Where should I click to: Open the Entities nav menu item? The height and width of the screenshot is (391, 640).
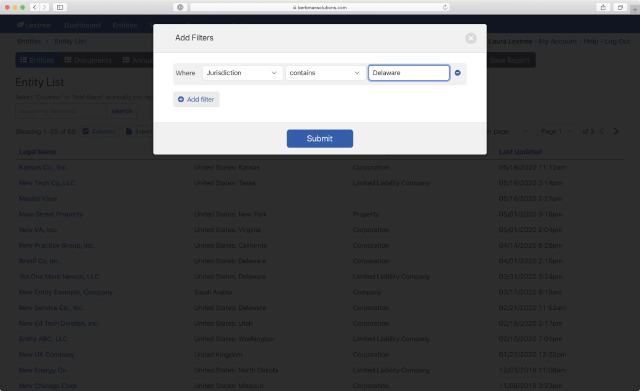(x=124, y=25)
